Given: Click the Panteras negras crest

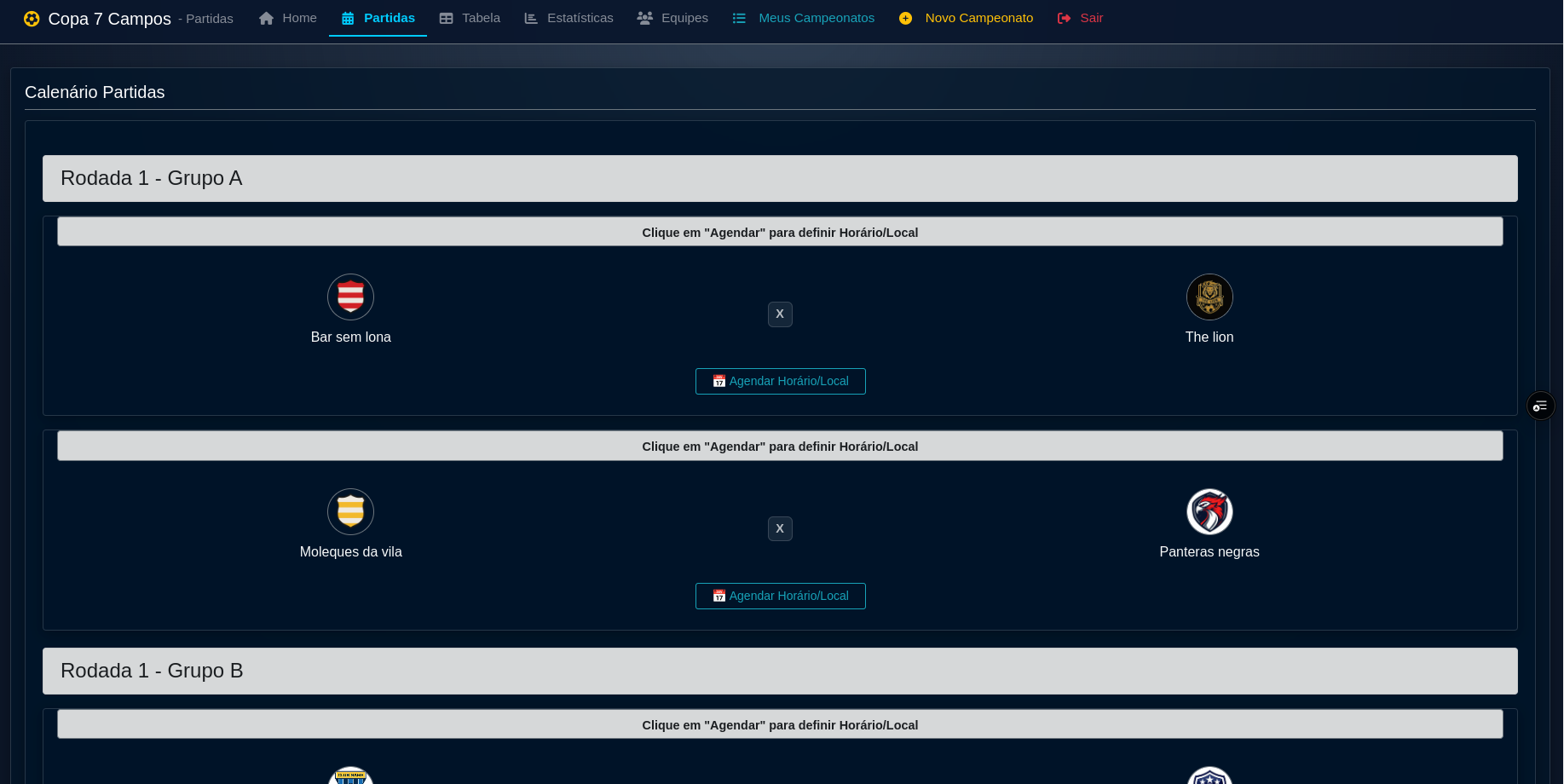Looking at the screenshot, I should point(1209,511).
